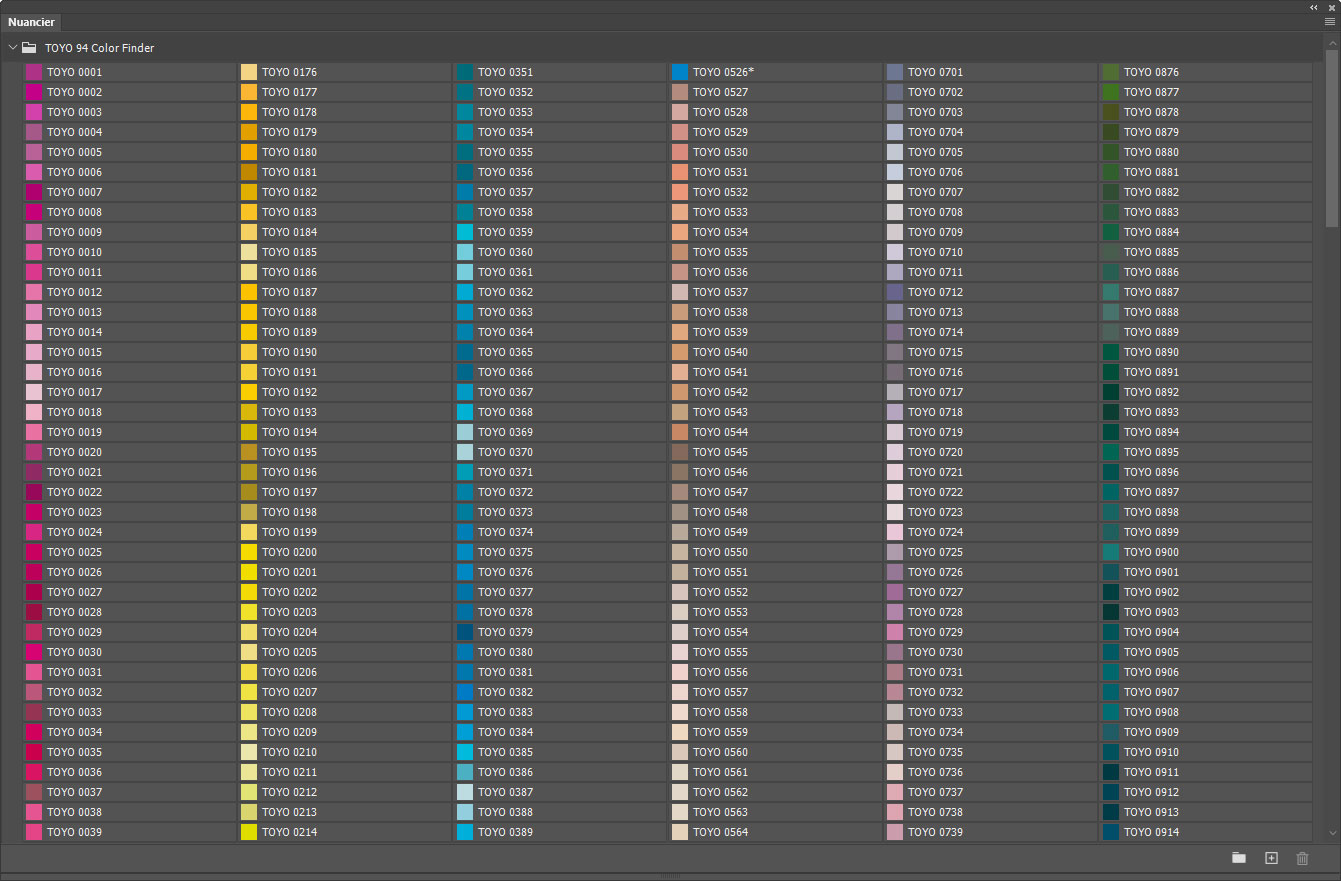Select the Nuancier tab
The width and height of the screenshot is (1341, 881).
tap(31, 22)
